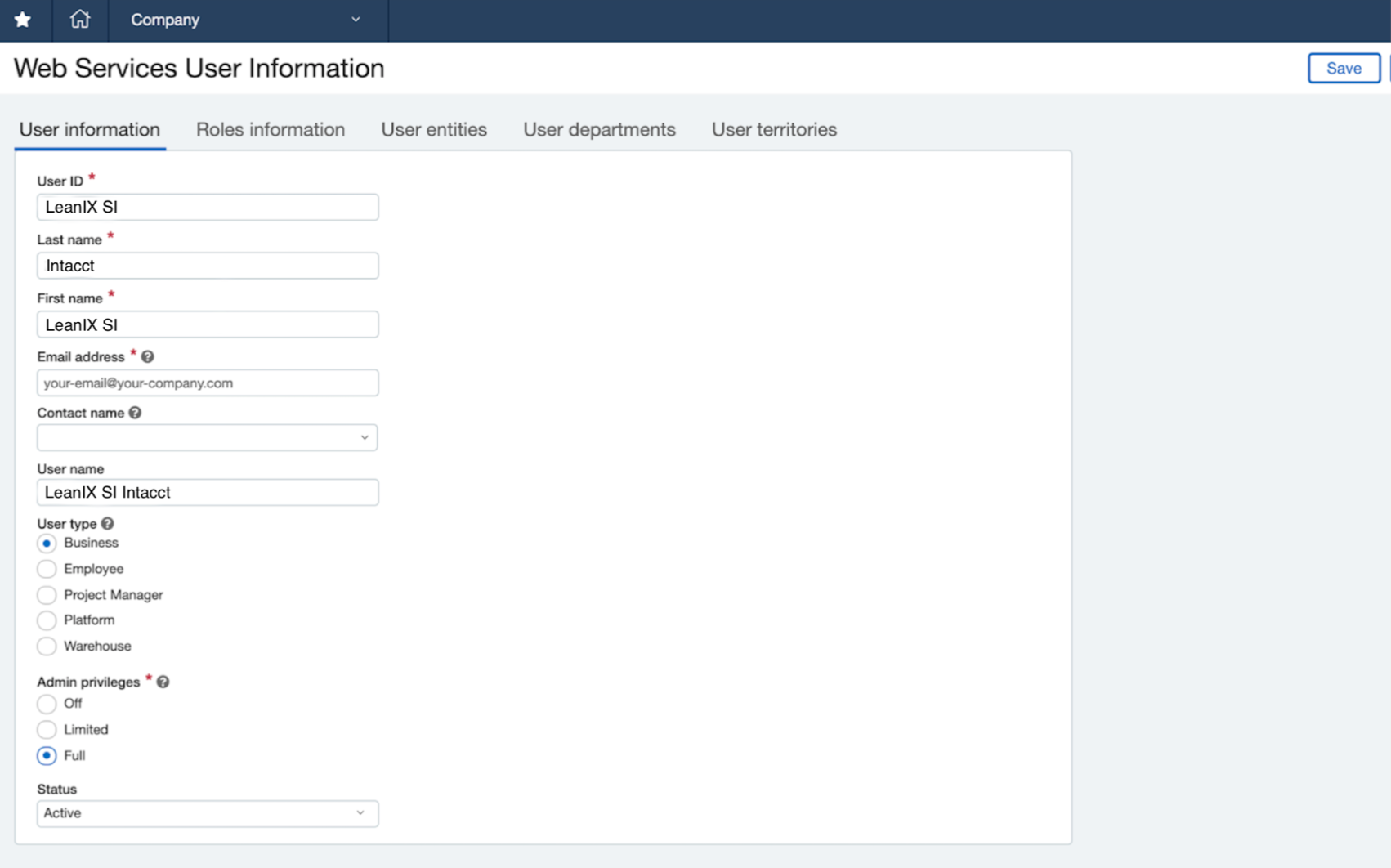Choose Platform user type

pos(47,620)
